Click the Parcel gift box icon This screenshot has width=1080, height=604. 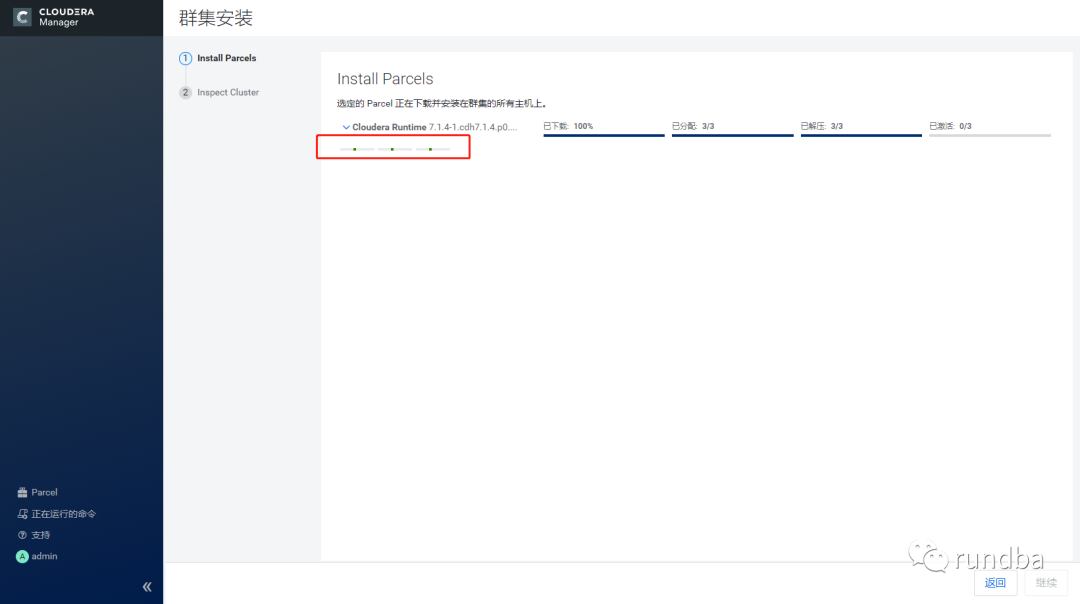(x=22, y=492)
